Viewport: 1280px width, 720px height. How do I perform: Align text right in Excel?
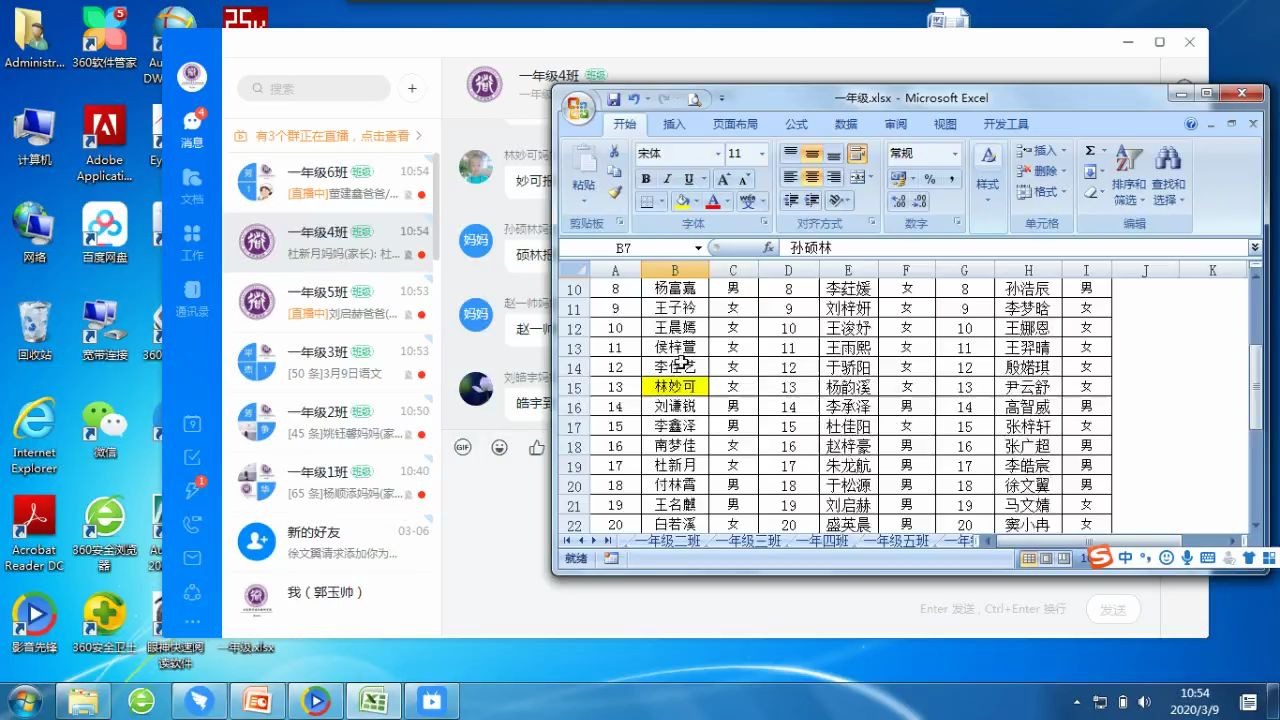click(833, 178)
